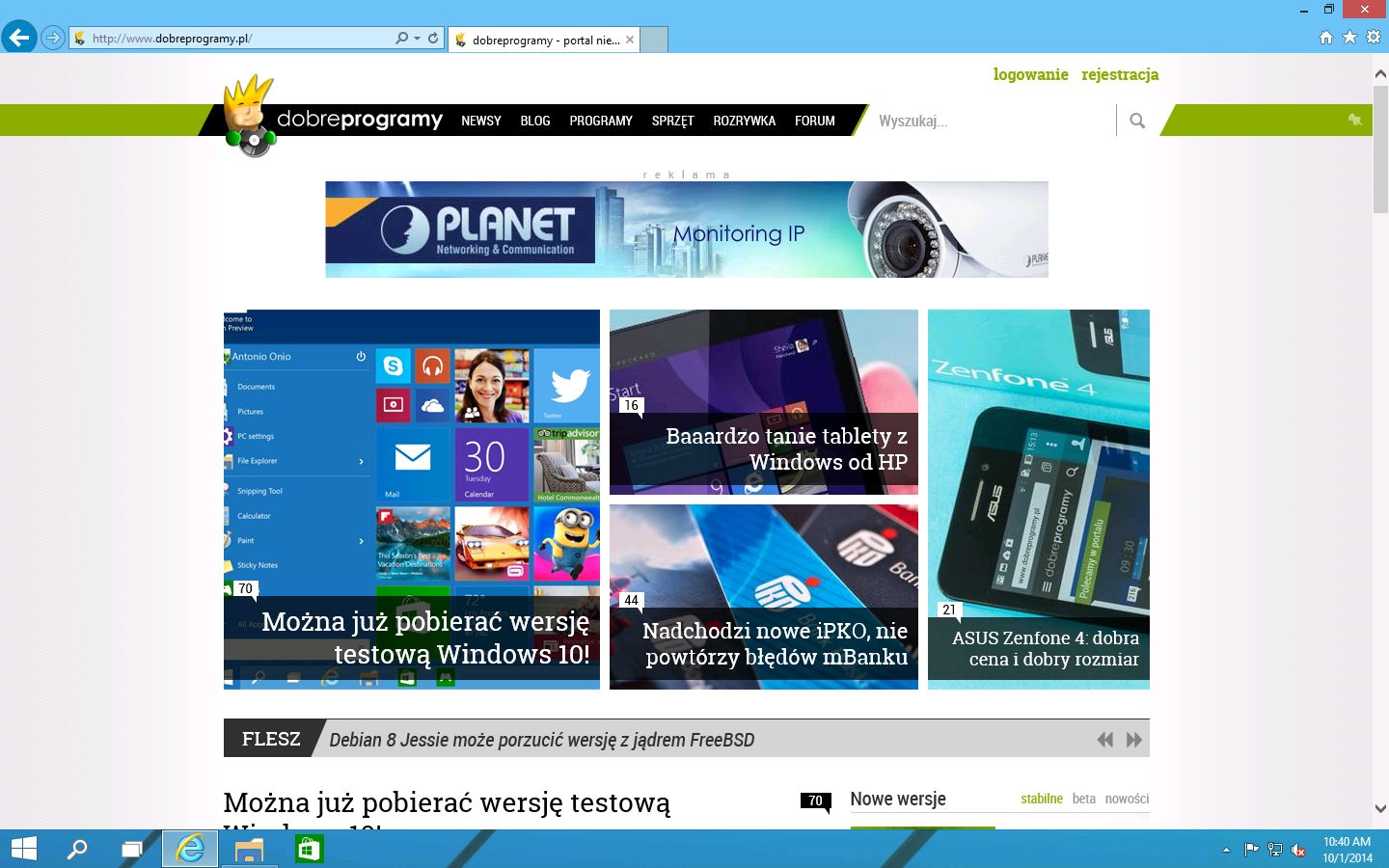Viewport: 1389px width, 868px height.
Task: Close the dobreprogramy browser tab
Action: [x=630, y=40]
